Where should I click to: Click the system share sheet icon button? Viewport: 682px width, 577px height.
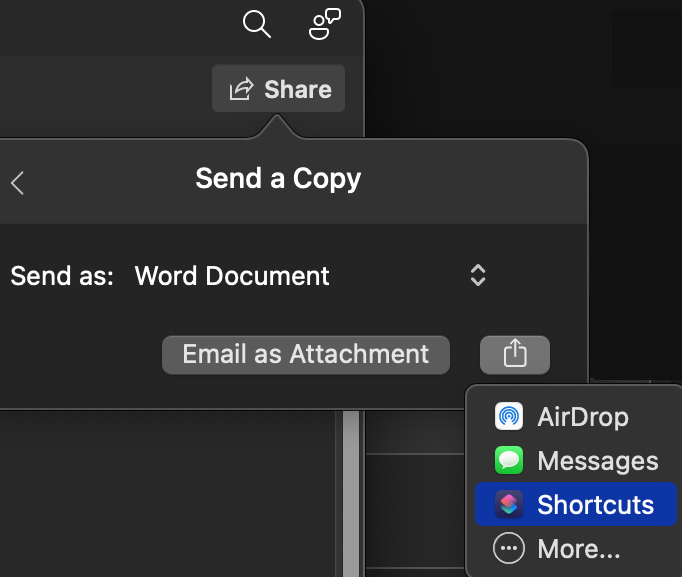pos(515,354)
